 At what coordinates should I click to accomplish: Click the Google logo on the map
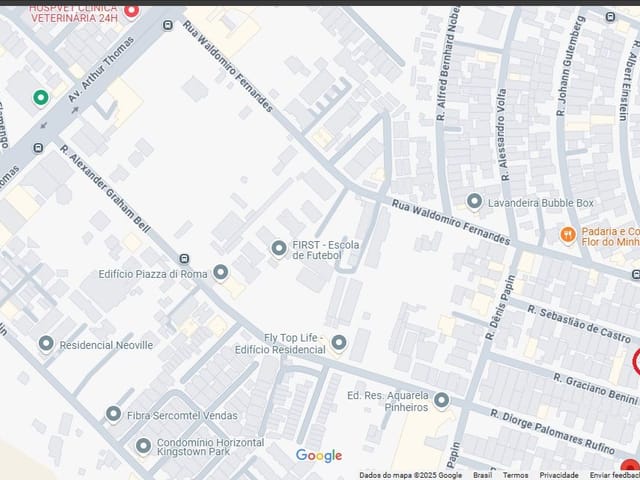click(x=319, y=456)
